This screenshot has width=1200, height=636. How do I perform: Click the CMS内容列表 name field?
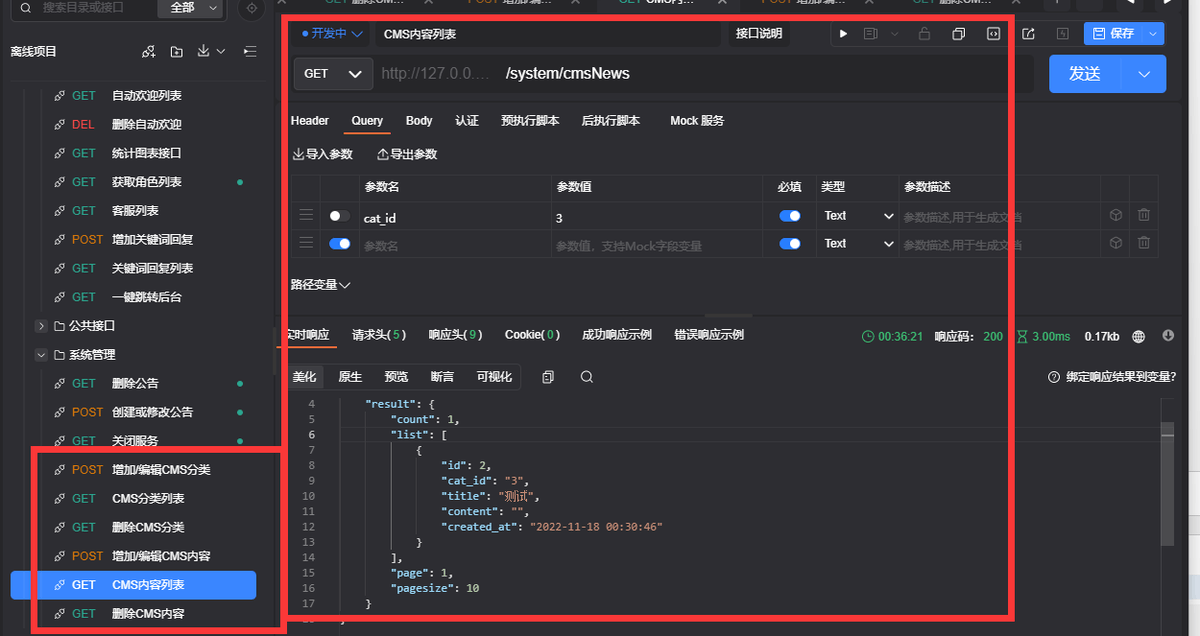[548, 34]
